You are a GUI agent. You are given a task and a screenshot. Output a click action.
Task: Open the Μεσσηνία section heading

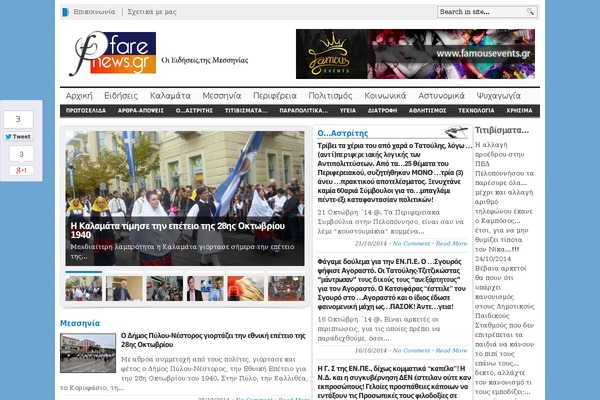click(80, 323)
